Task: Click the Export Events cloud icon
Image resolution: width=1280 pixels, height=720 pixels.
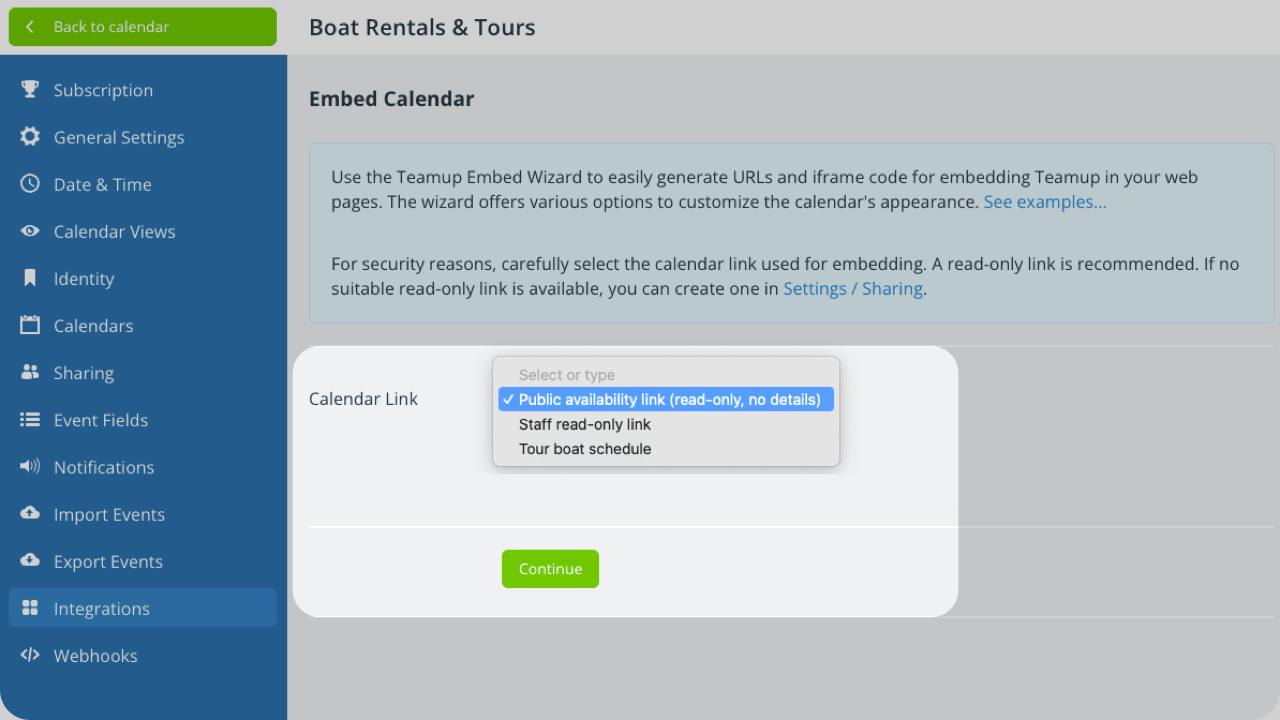Action: pyautogui.click(x=30, y=561)
